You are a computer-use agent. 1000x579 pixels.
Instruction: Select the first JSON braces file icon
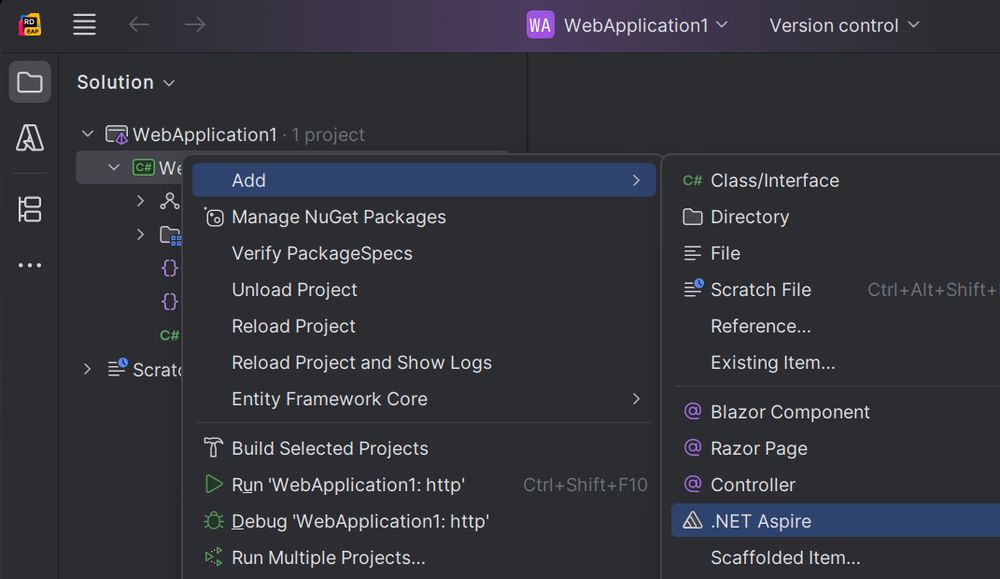pyautogui.click(x=169, y=268)
